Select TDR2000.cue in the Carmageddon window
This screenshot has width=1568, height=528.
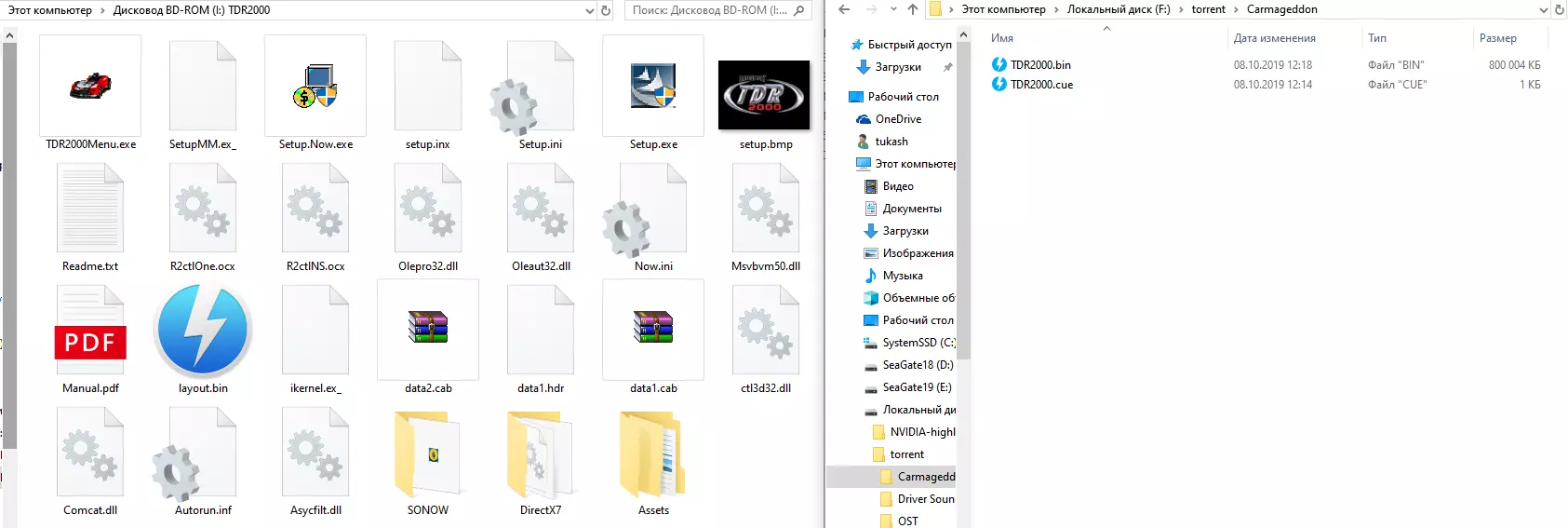pos(1041,85)
